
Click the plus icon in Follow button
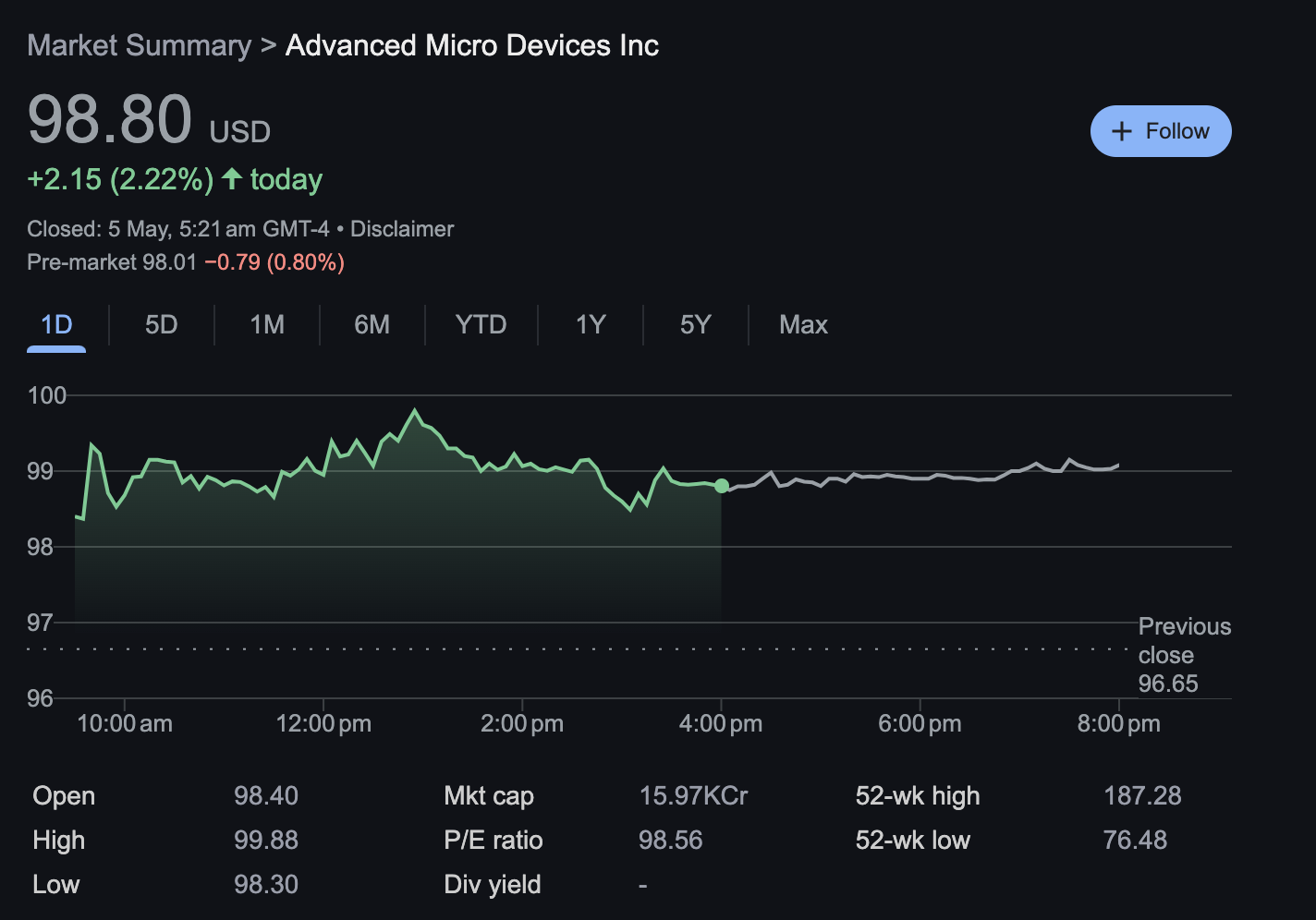(x=1122, y=131)
